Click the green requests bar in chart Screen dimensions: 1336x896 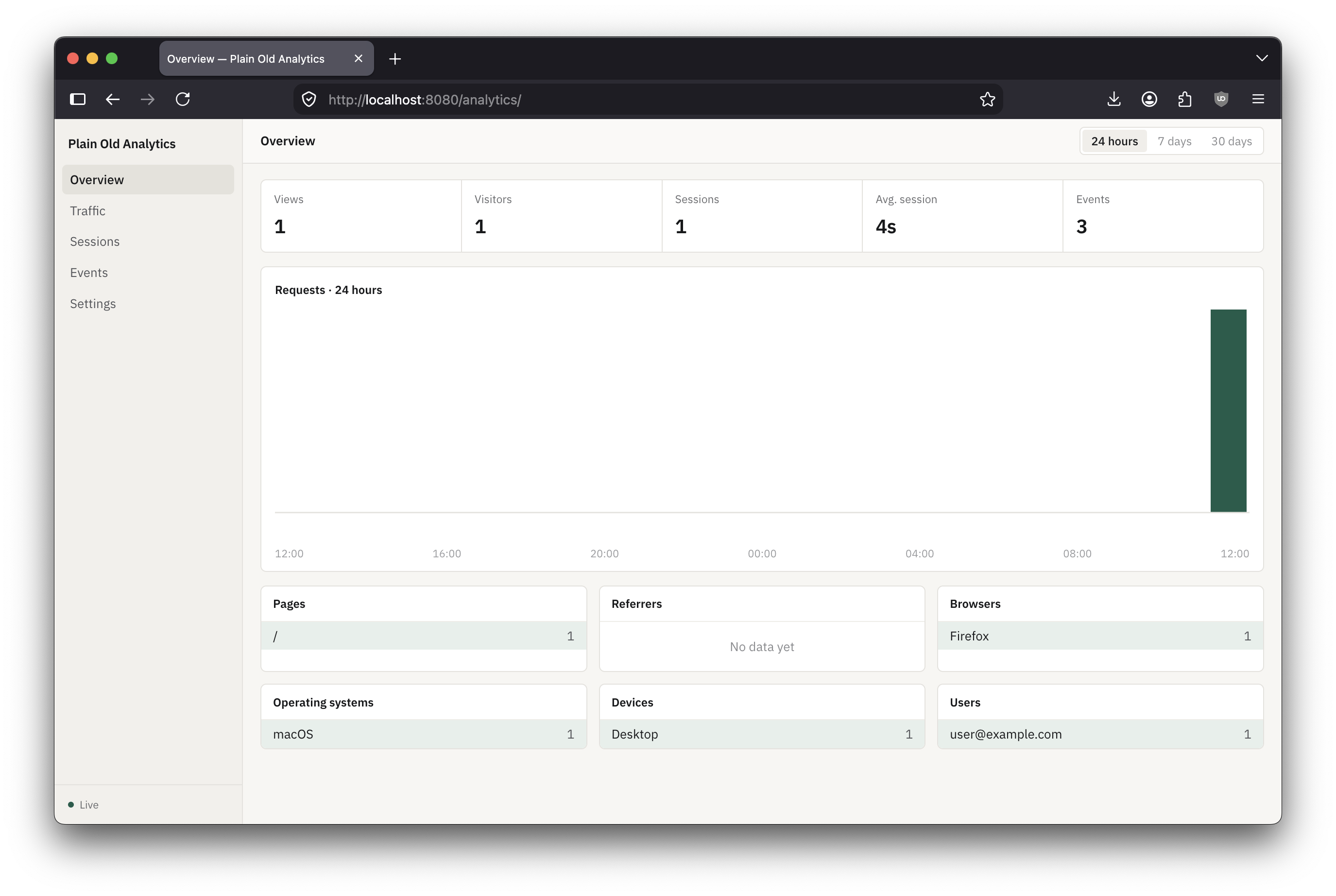click(1228, 411)
